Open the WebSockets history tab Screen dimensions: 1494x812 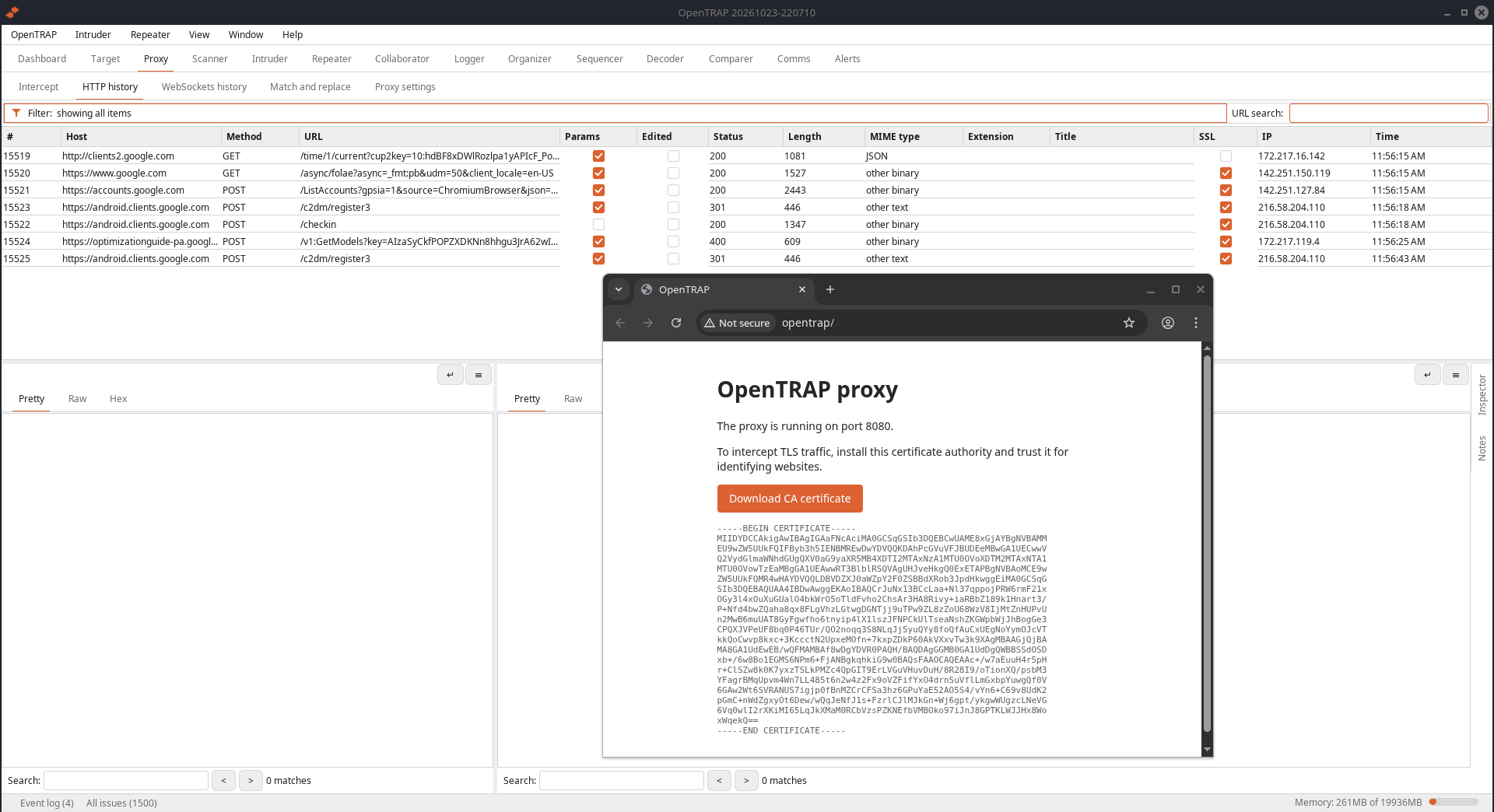(x=204, y=86)
